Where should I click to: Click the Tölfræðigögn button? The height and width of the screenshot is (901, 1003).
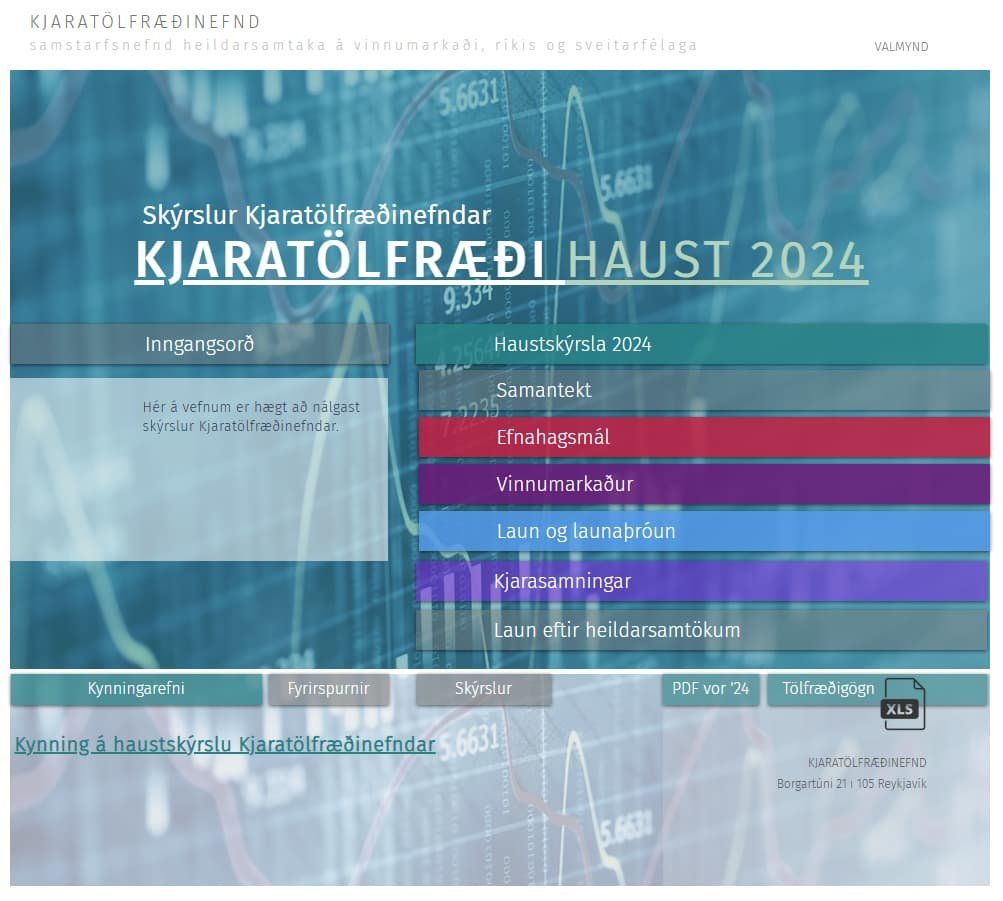(828, 689)
